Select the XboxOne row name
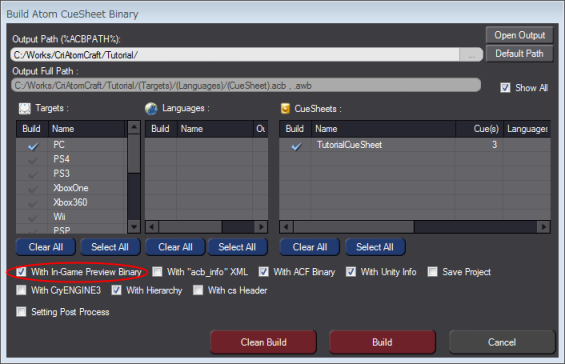The image size is (565, 364). pyautogui.click(x=71, y=188)
